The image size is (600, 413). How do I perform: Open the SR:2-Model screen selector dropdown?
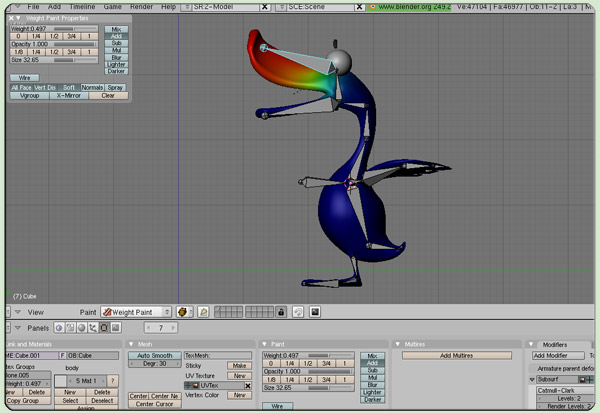point(186,7)
